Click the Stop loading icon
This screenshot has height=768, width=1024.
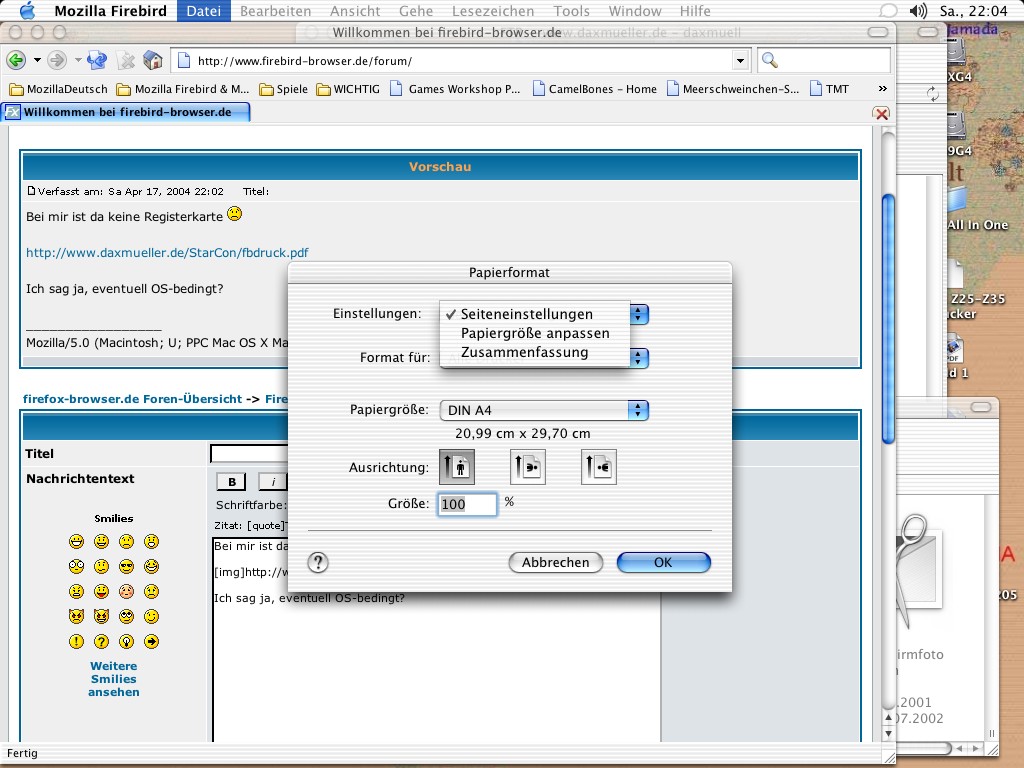click(125, 61)
